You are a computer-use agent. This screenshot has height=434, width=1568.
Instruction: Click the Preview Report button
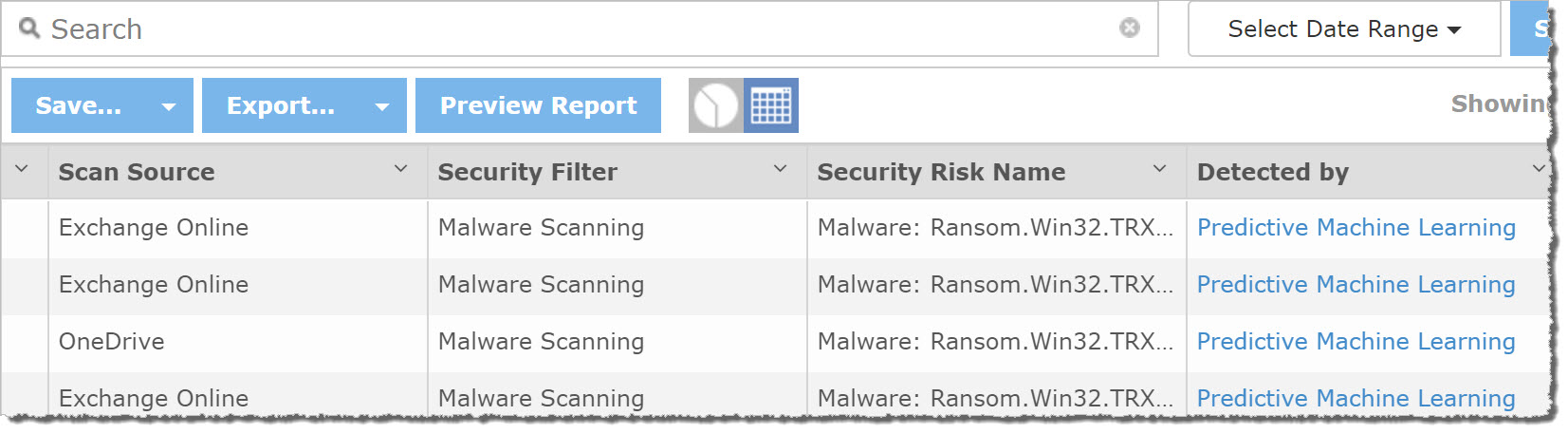(538, 105)
